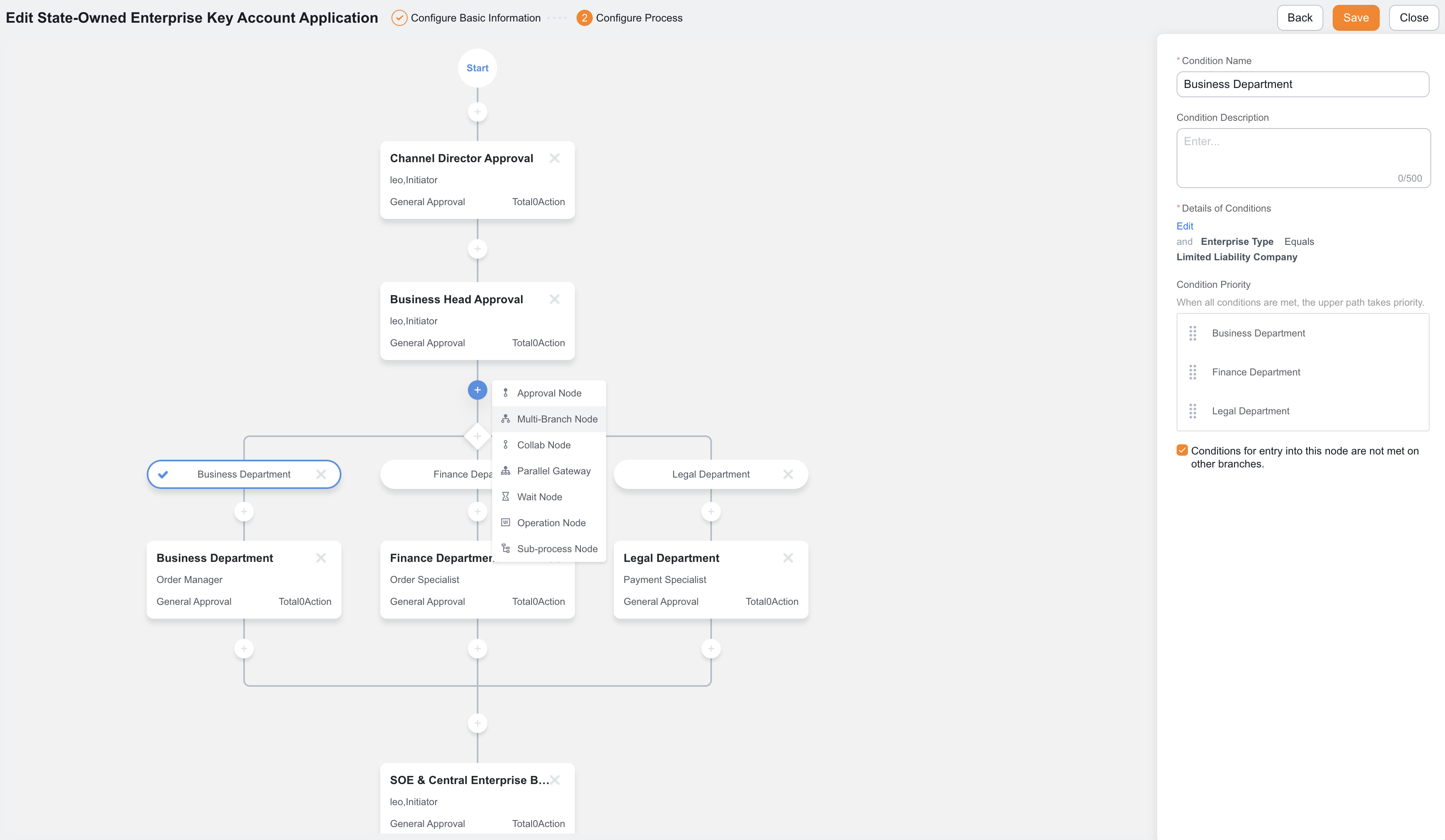This screenshot has height=840, width=1445.
Task: Go to Configure Basic Information step
Action: [x=465, y=18]
